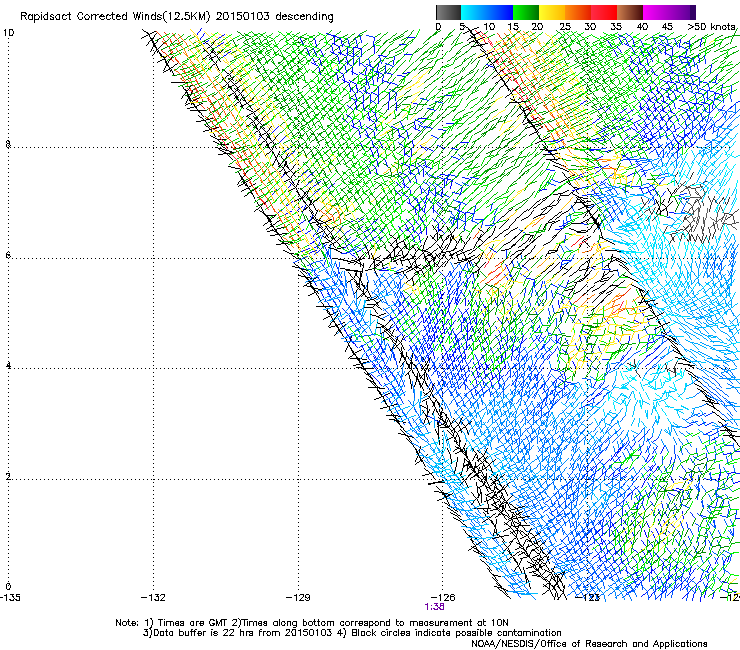Click the orange 25-30 knots legend swatch
This screenshot has width=740, height=650.
pos(578,12)
